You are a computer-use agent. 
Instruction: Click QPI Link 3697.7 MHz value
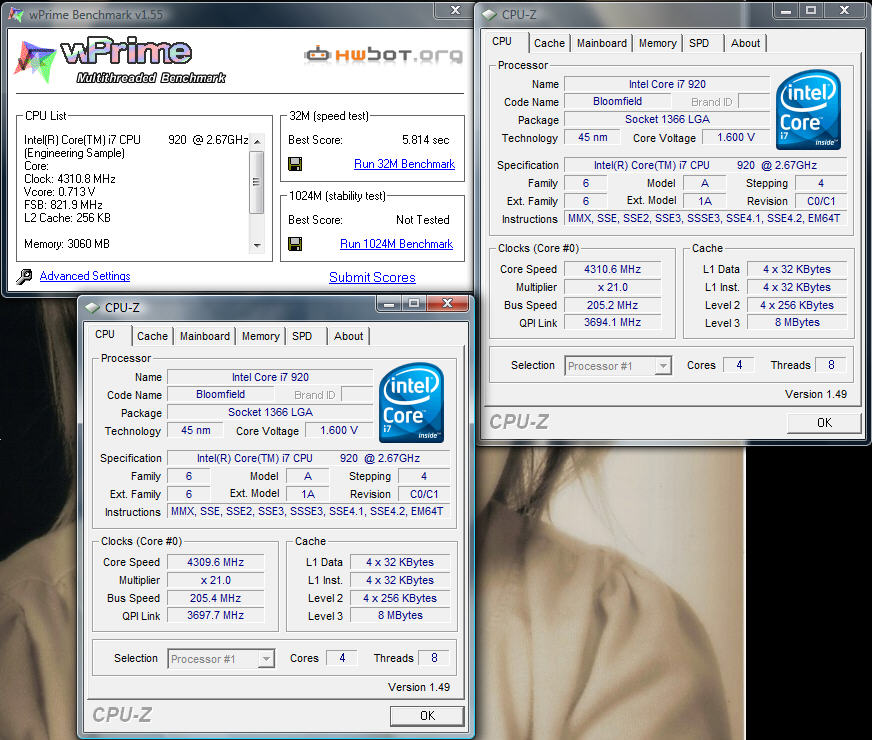click(x=215, y=615)
